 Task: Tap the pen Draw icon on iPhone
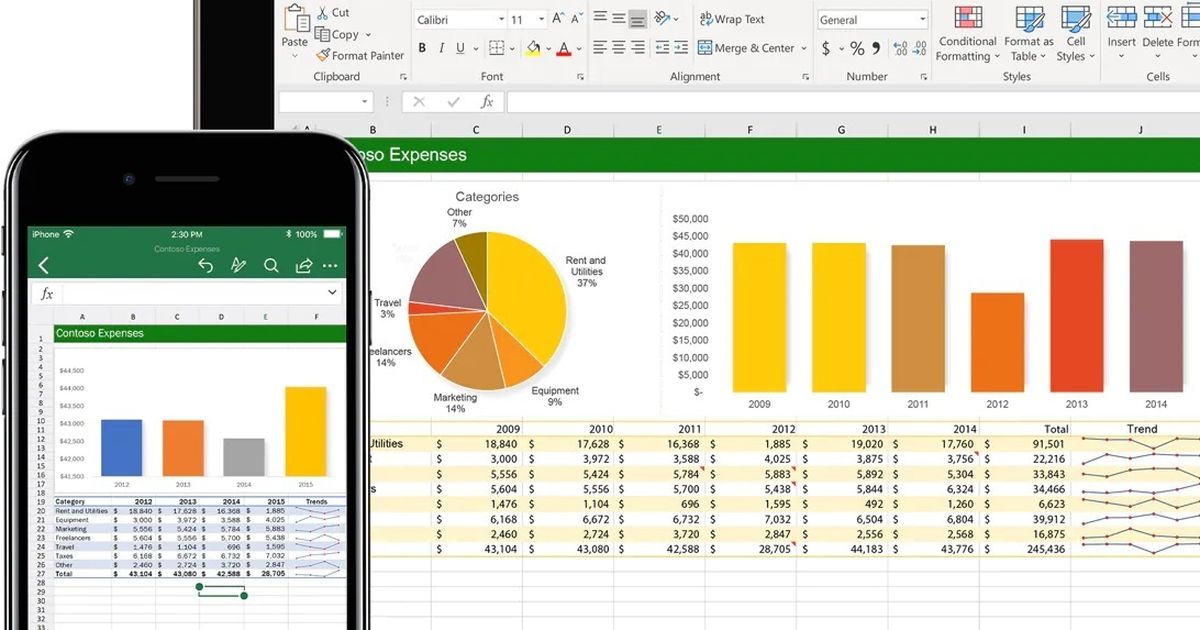coord(238,265)
